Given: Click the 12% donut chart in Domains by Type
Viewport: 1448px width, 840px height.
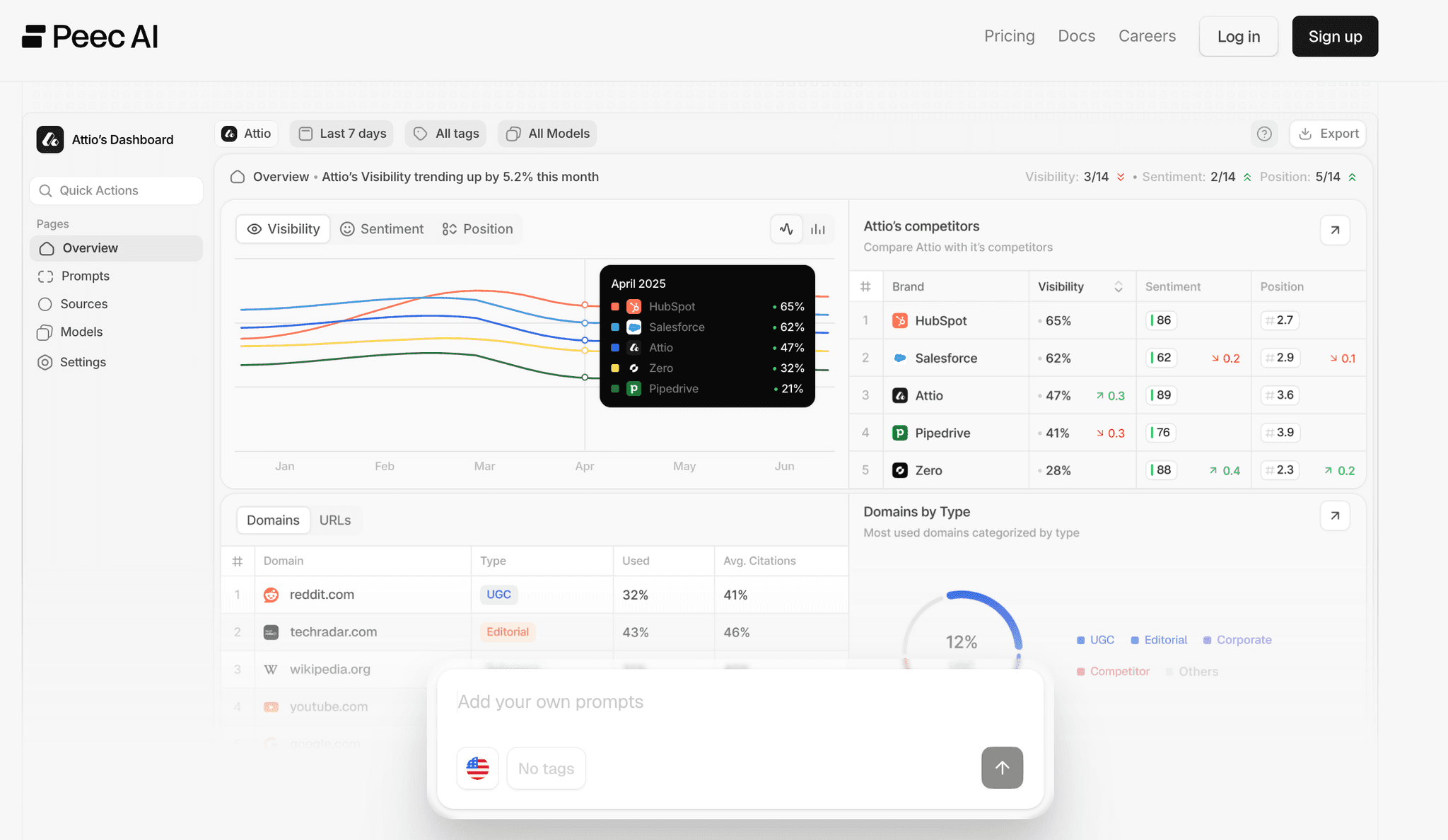Looking at the screenshot, I should tap(961, 641).
